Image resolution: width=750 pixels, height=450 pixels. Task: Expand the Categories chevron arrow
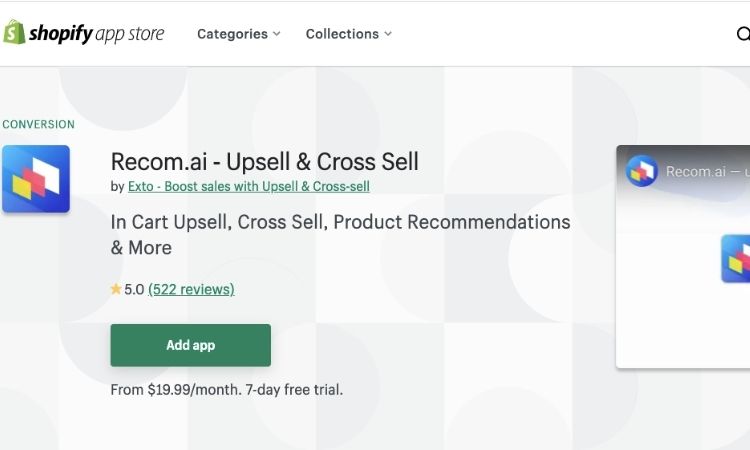tap(276, 34)
